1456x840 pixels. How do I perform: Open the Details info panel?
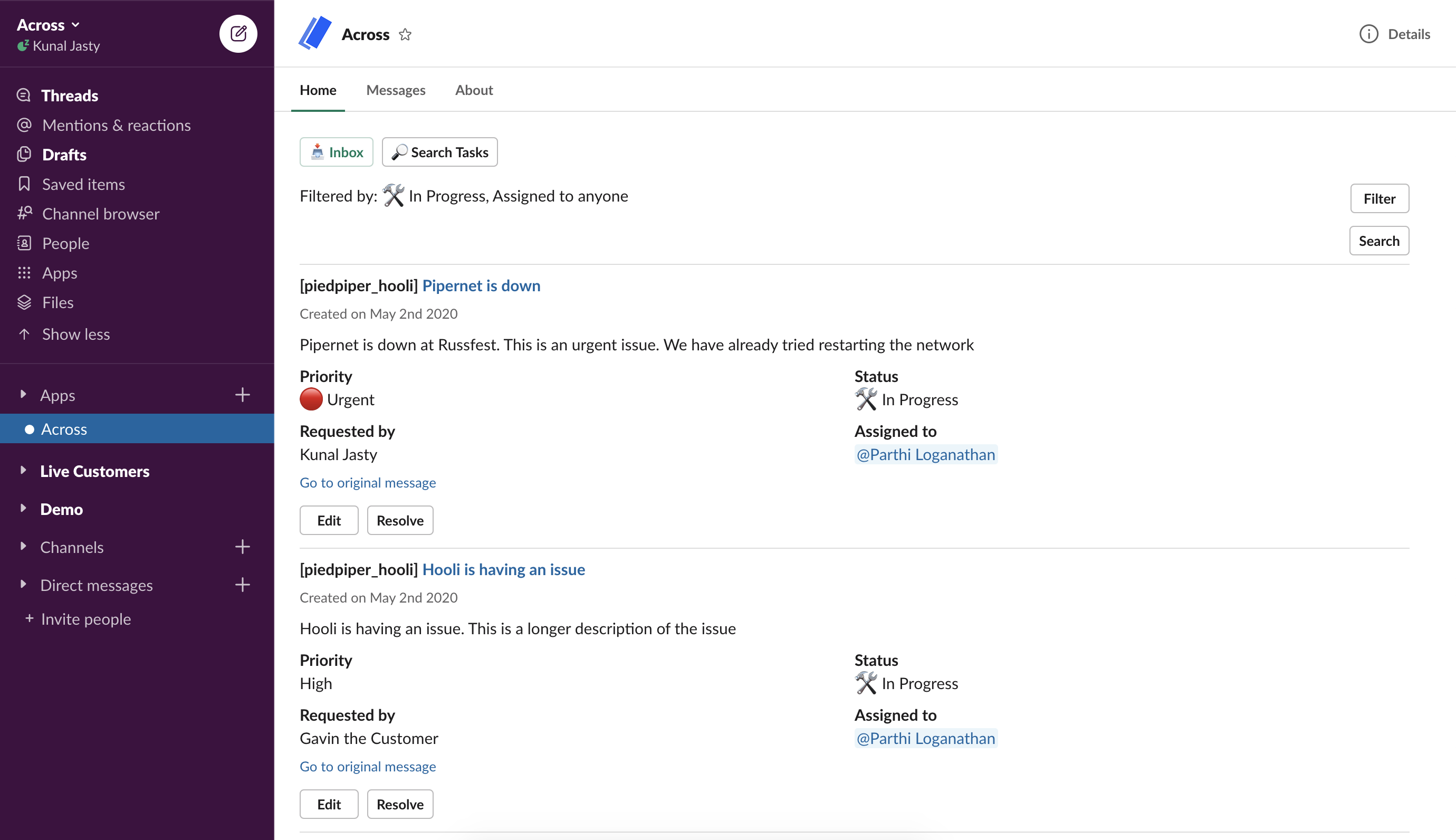pyautogui.click(x=1394, y=34)
